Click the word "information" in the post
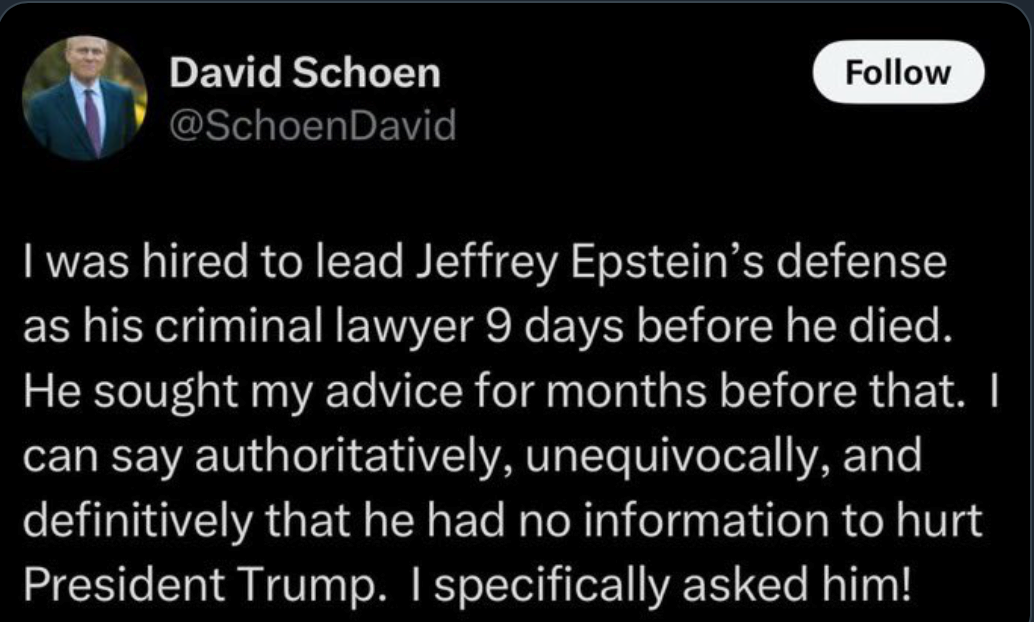The height and width of the screenshot is (622, 1034). click(x=706, y=520)
